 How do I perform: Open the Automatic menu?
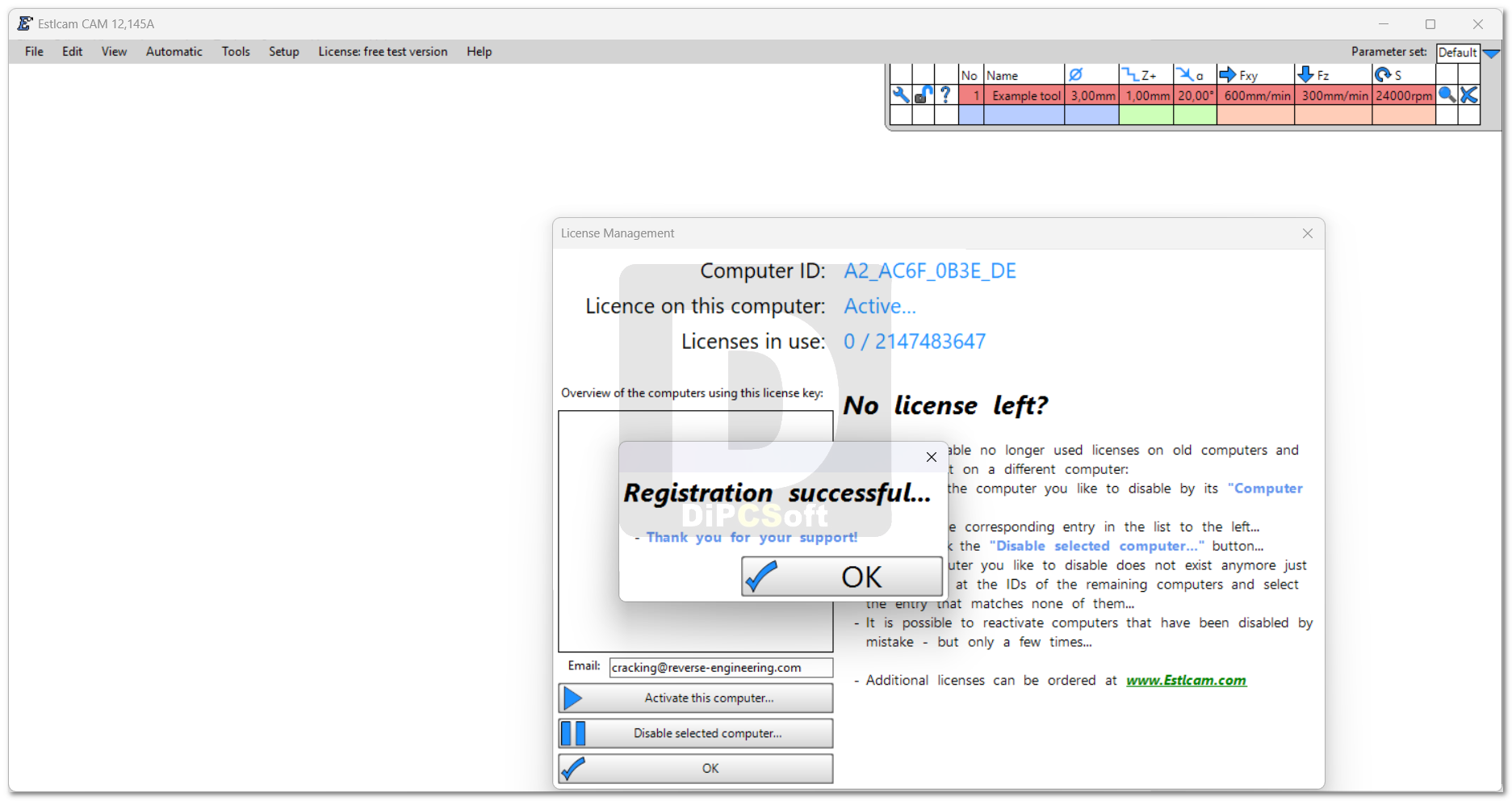[174, 52]
